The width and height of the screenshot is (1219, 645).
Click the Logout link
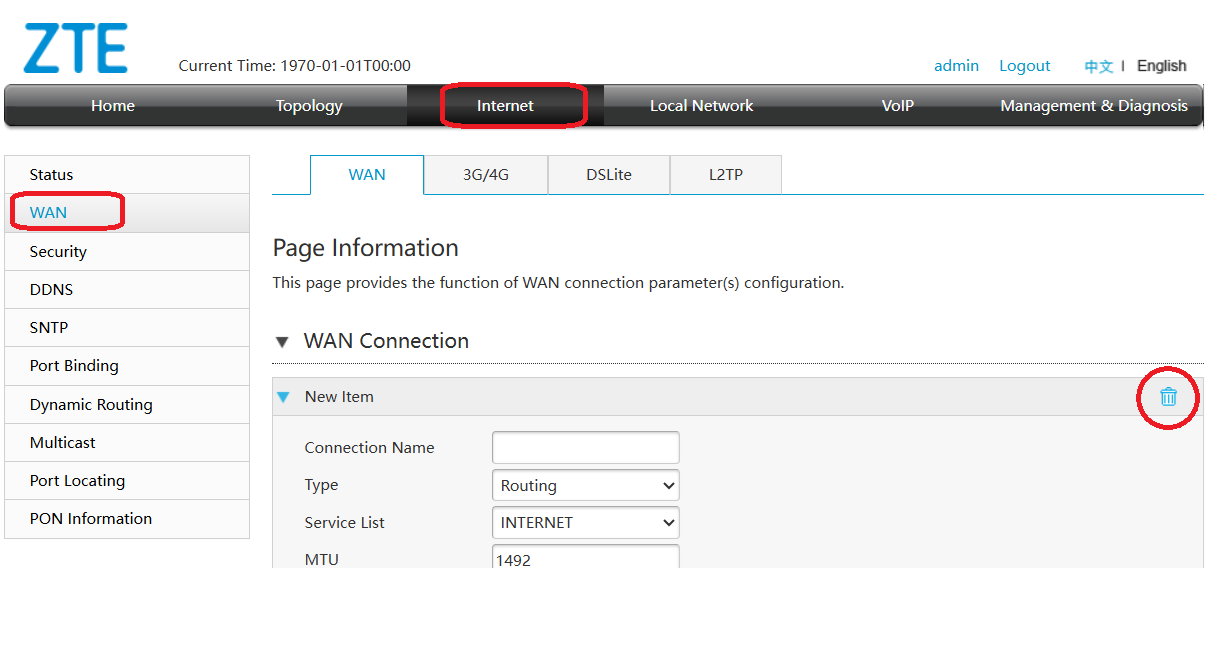point(1024,65)
